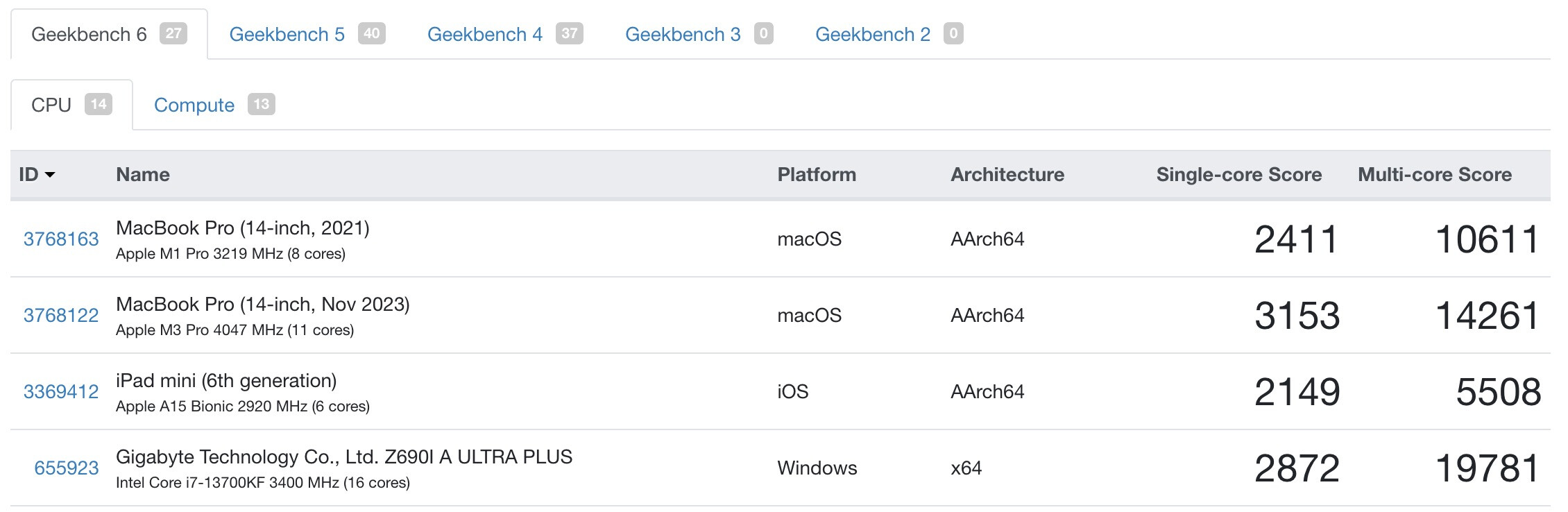Click the MacBook Pro (14-inch, Nov 2023) name
The image size is (1568, 512).
(262, 305)
